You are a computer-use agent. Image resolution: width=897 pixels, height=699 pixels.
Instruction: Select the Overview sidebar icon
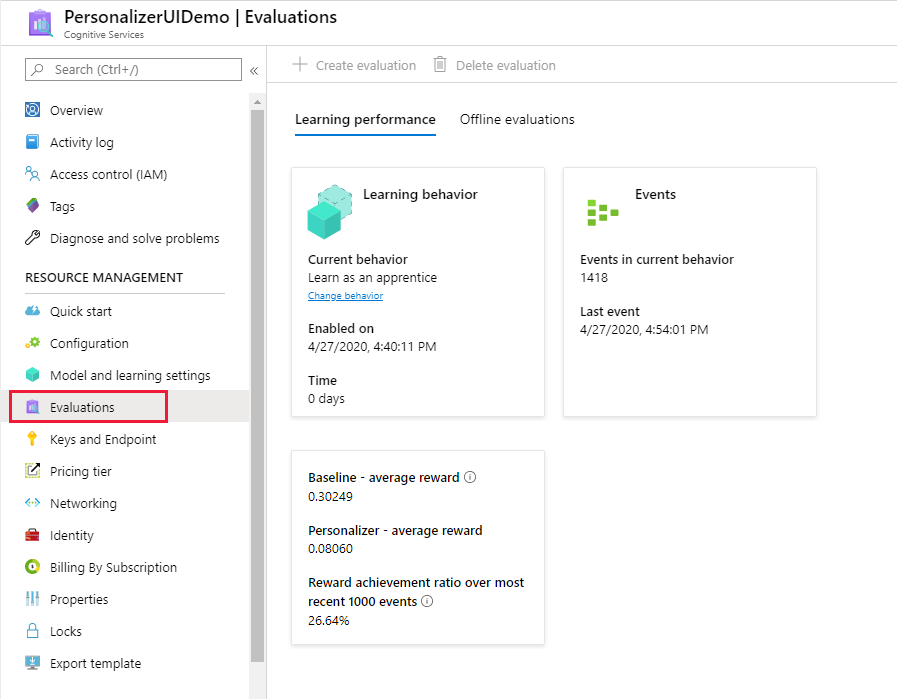click(x=33, y=110)
